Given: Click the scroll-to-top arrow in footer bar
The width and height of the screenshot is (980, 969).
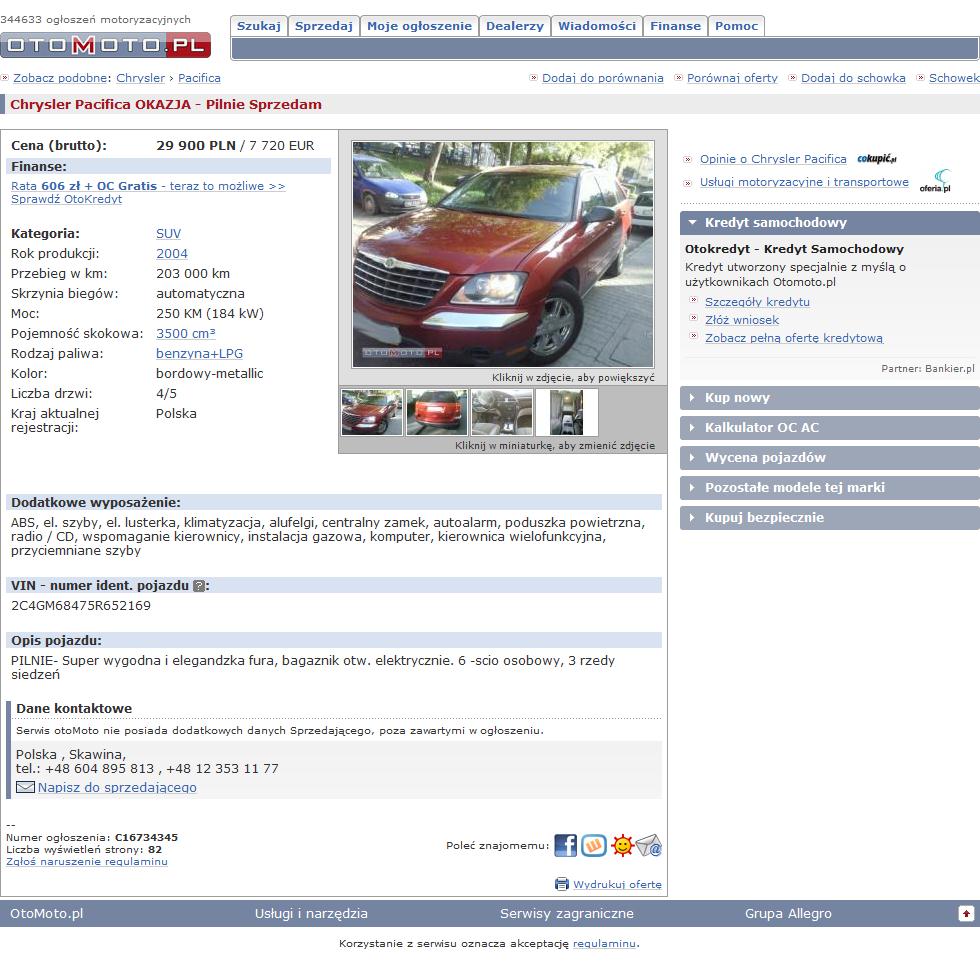Looking at the screenshot, I should tap(966, 913).
